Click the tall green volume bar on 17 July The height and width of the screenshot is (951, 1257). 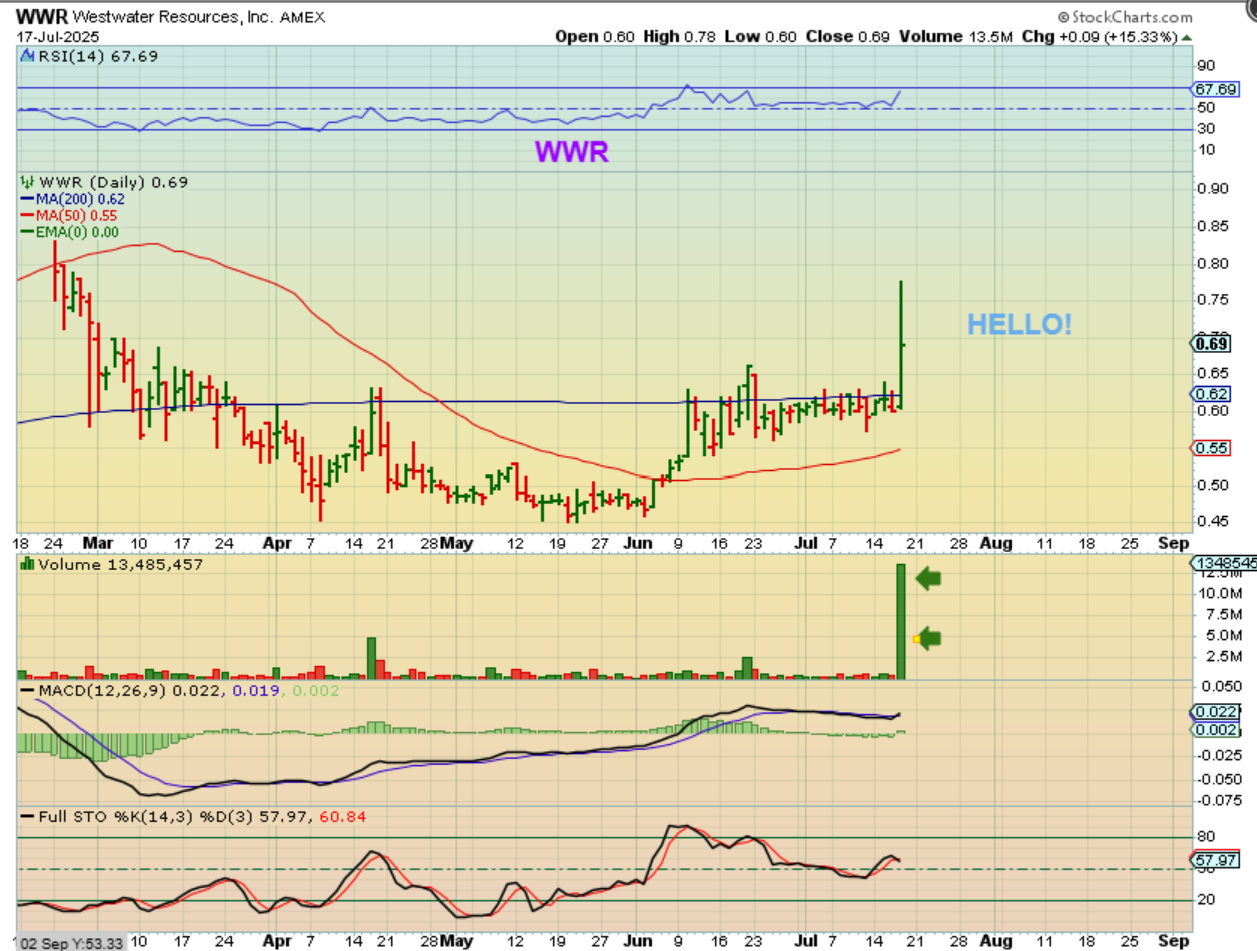pos(901,622)
